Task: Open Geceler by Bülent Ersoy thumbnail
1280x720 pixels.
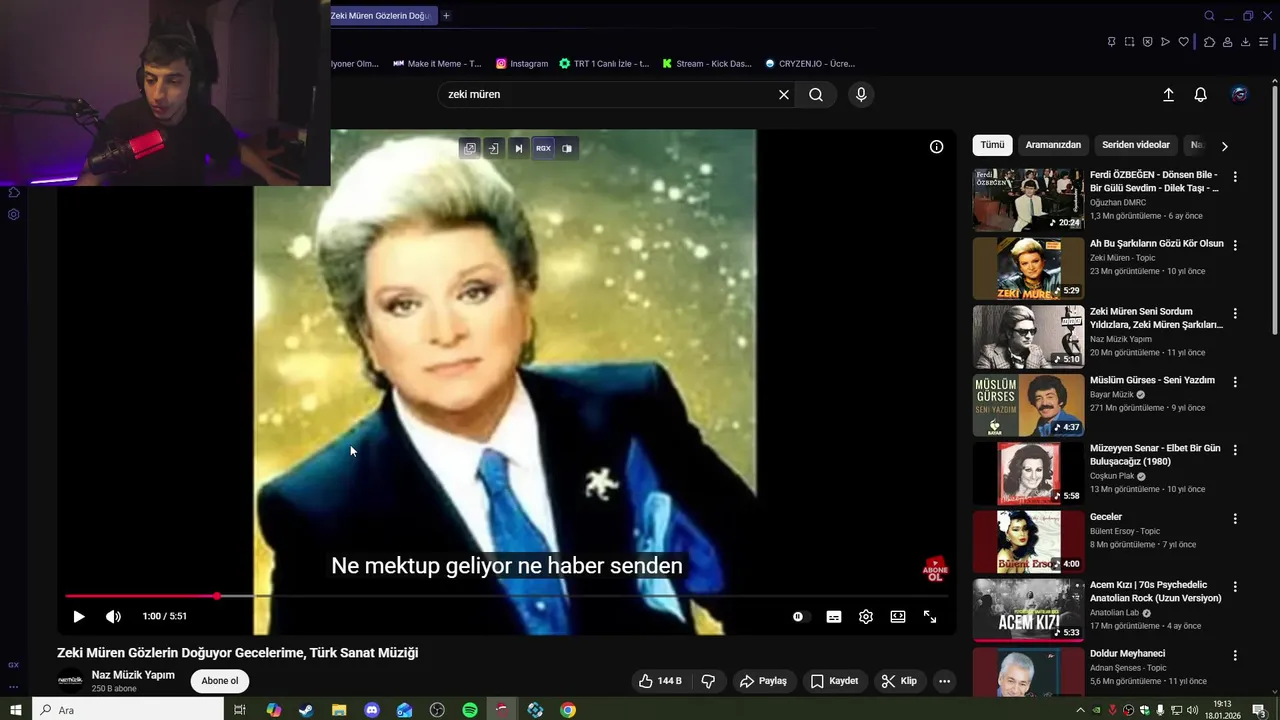Action: click(1028, 542)
